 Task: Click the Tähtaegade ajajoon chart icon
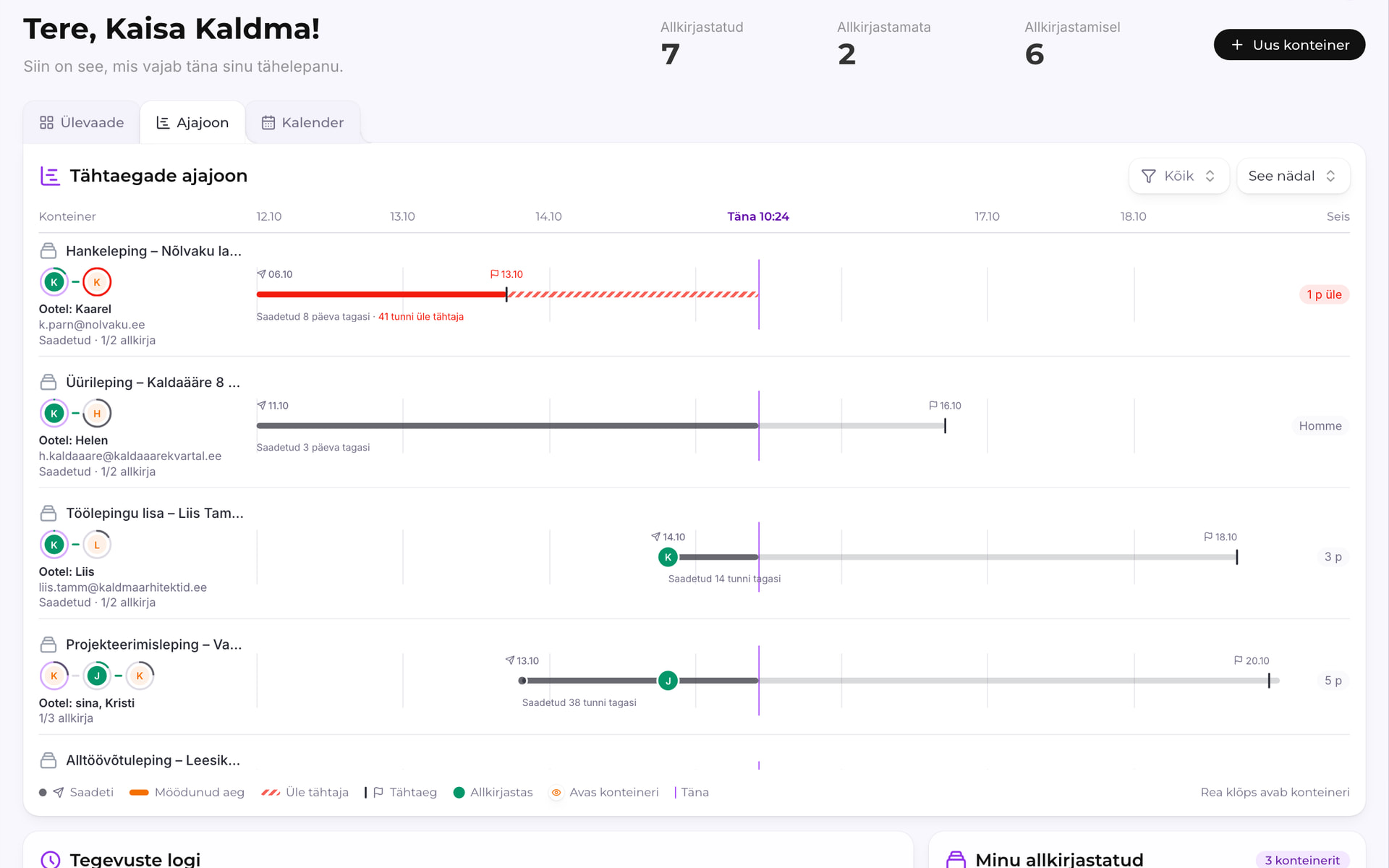tap(50, 176)
